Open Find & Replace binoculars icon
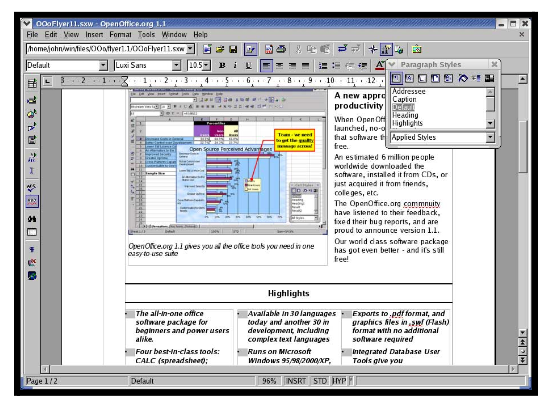 [32, 219]
